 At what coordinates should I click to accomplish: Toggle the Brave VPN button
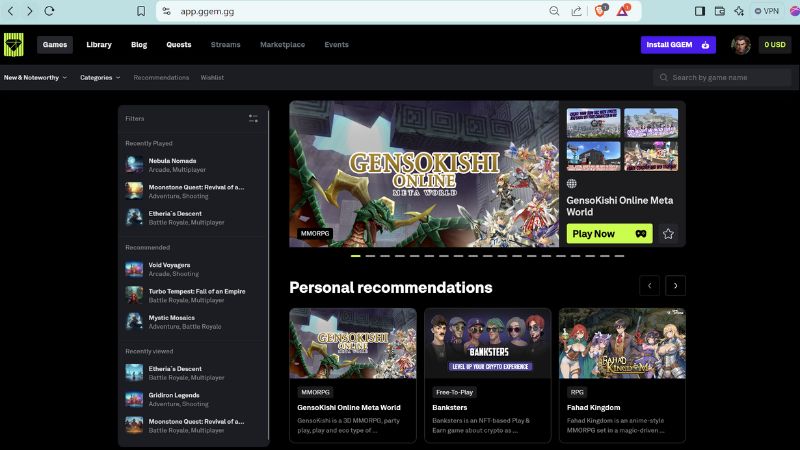point(768,11)
